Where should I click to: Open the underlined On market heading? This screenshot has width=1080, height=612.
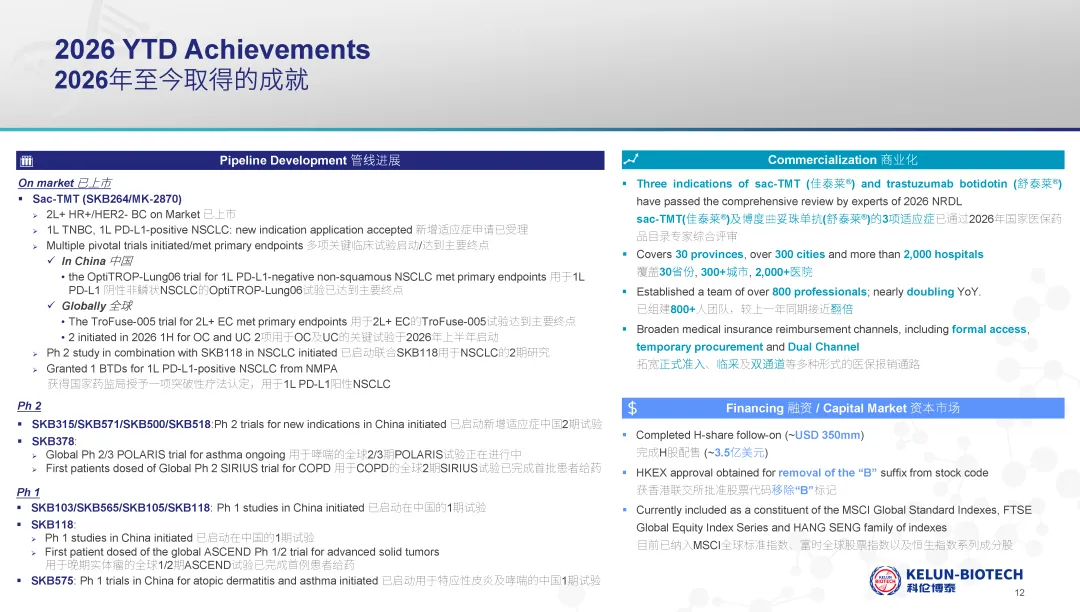coord(65,183)
